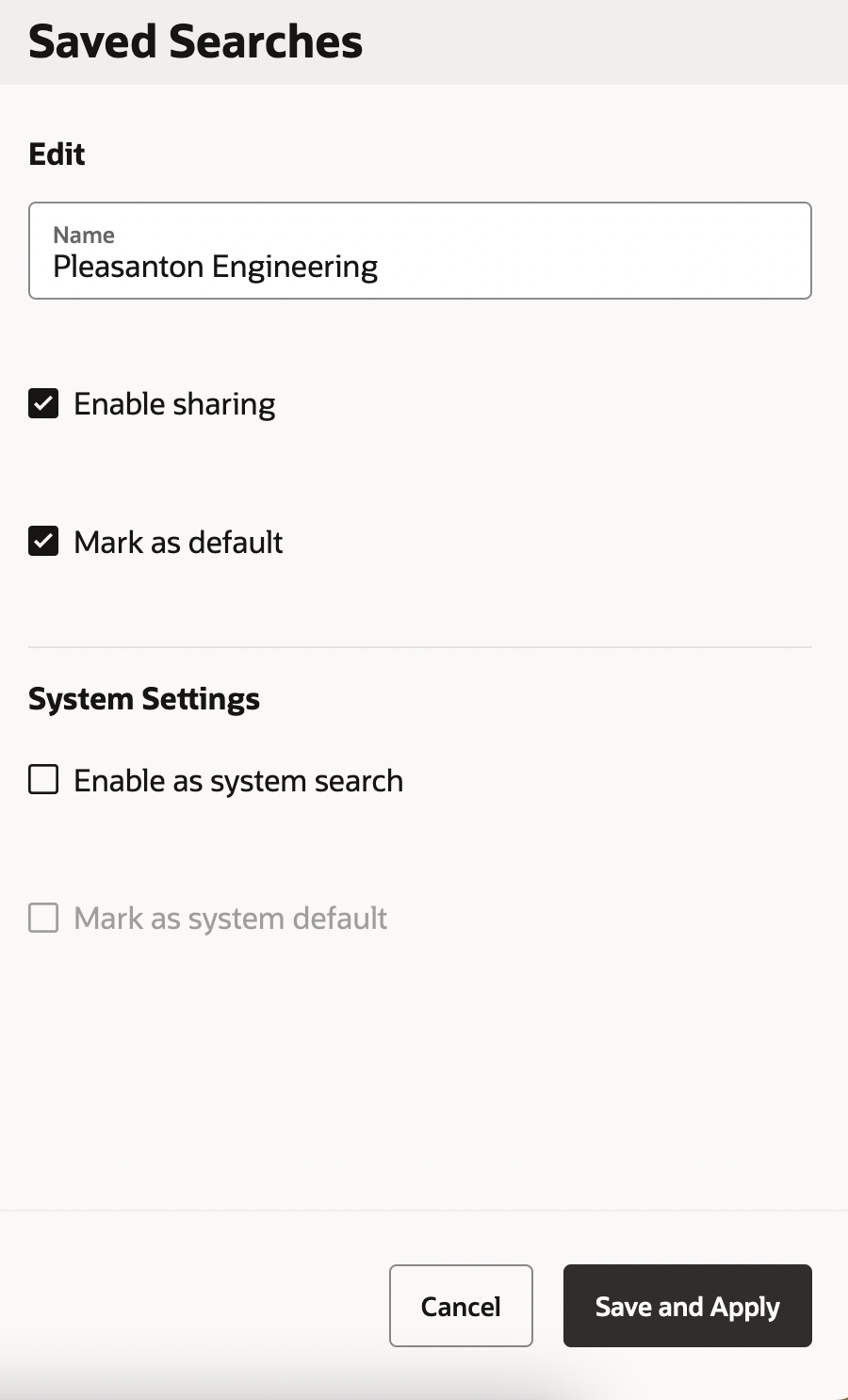This screenshot has height=1400, width=848.
Task: Click the small 'Name' label inside the field
Action: click(84, 235)
